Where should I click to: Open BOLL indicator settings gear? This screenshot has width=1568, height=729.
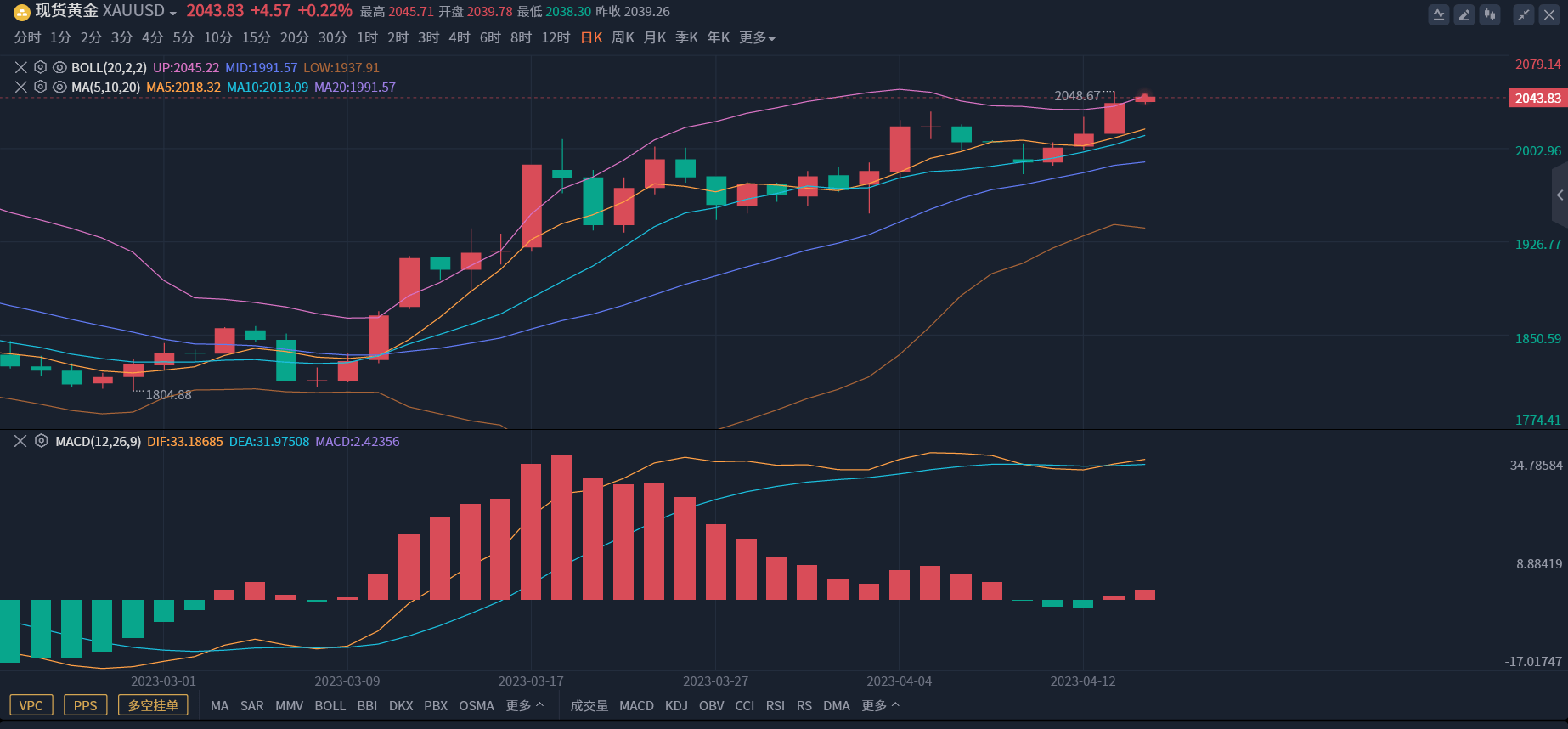(x=40, y=67)
